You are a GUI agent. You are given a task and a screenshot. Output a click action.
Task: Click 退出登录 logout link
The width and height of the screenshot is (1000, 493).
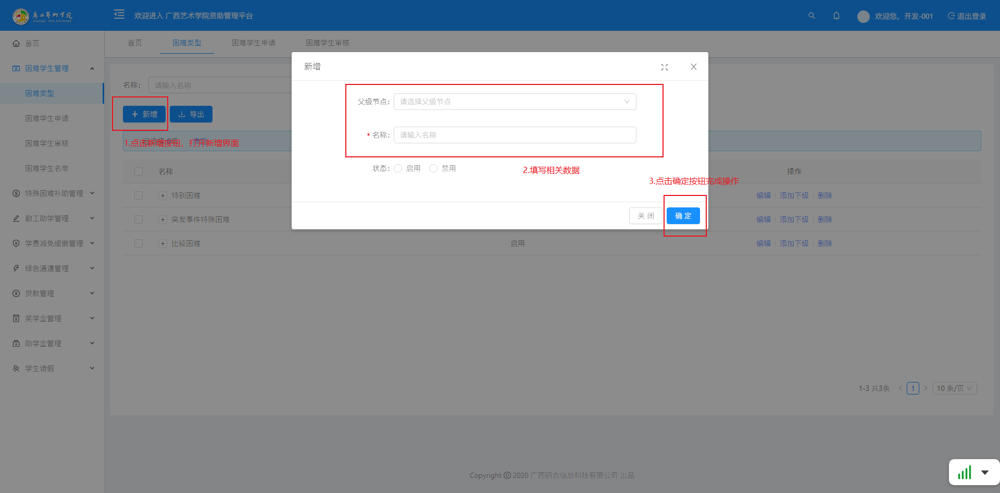pos(967,17)
